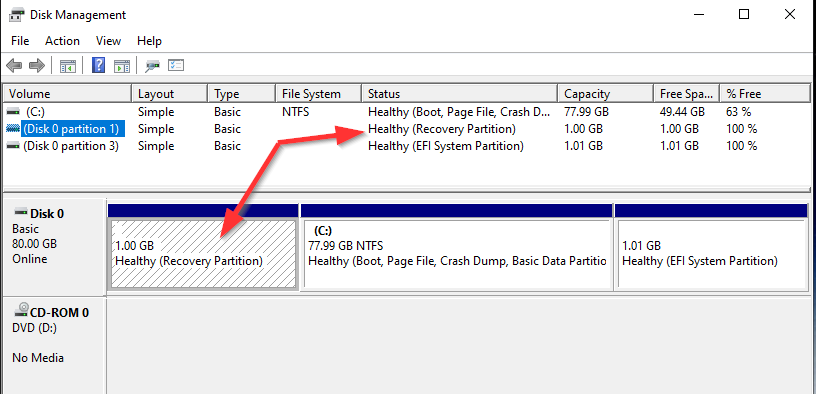Select the (Disk 0 partition 3) row
Screen dimensions: 816x394
pos(407,146)
